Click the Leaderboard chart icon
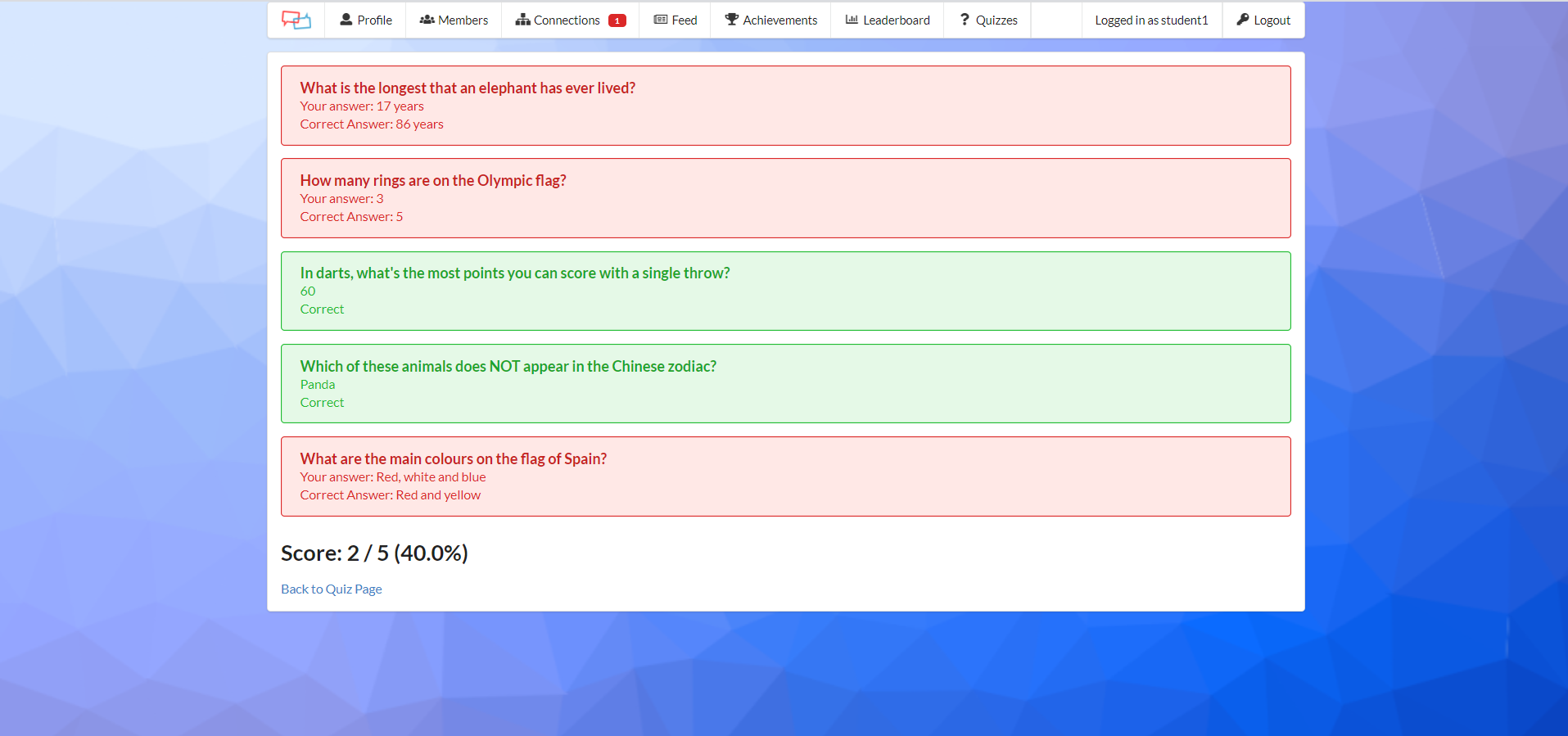 852,20
